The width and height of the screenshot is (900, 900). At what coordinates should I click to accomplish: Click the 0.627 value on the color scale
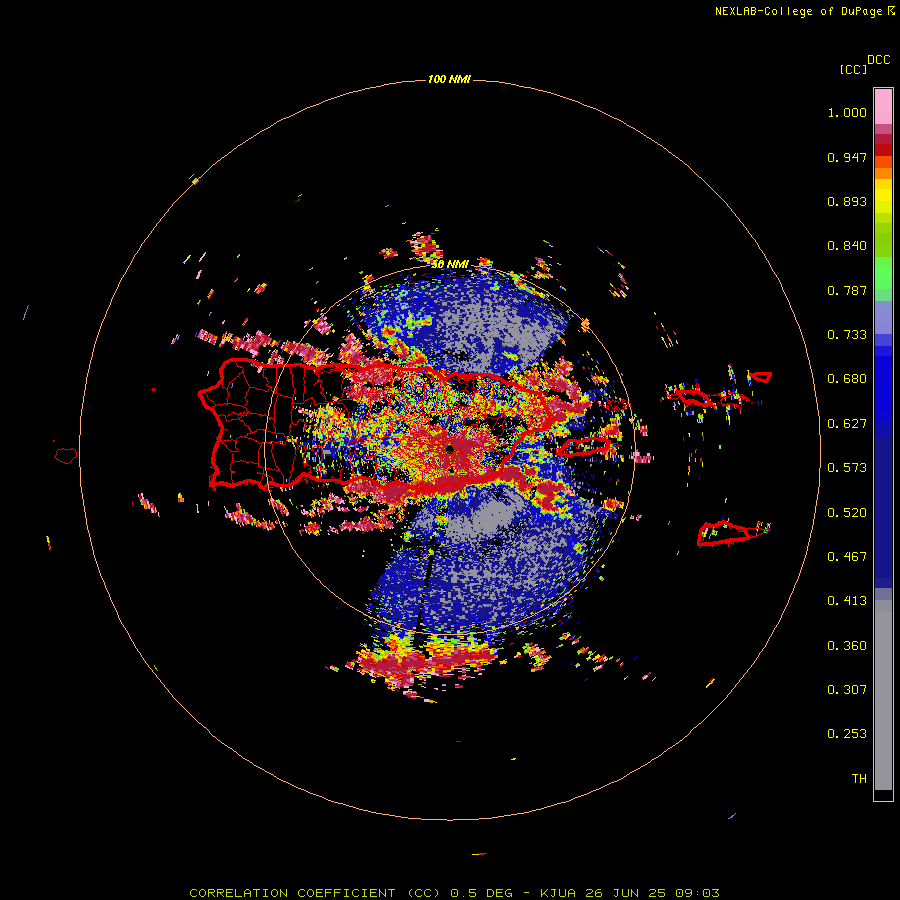click(x=847, y=424)
